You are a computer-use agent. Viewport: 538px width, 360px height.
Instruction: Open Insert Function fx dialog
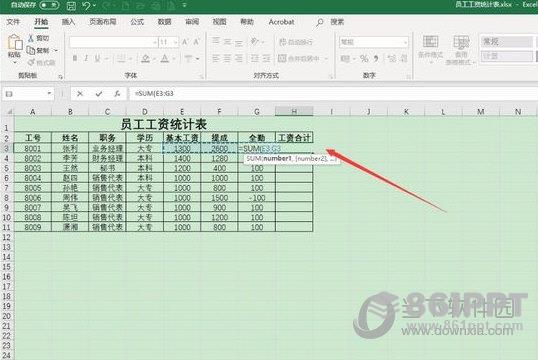tap(117, 94)
